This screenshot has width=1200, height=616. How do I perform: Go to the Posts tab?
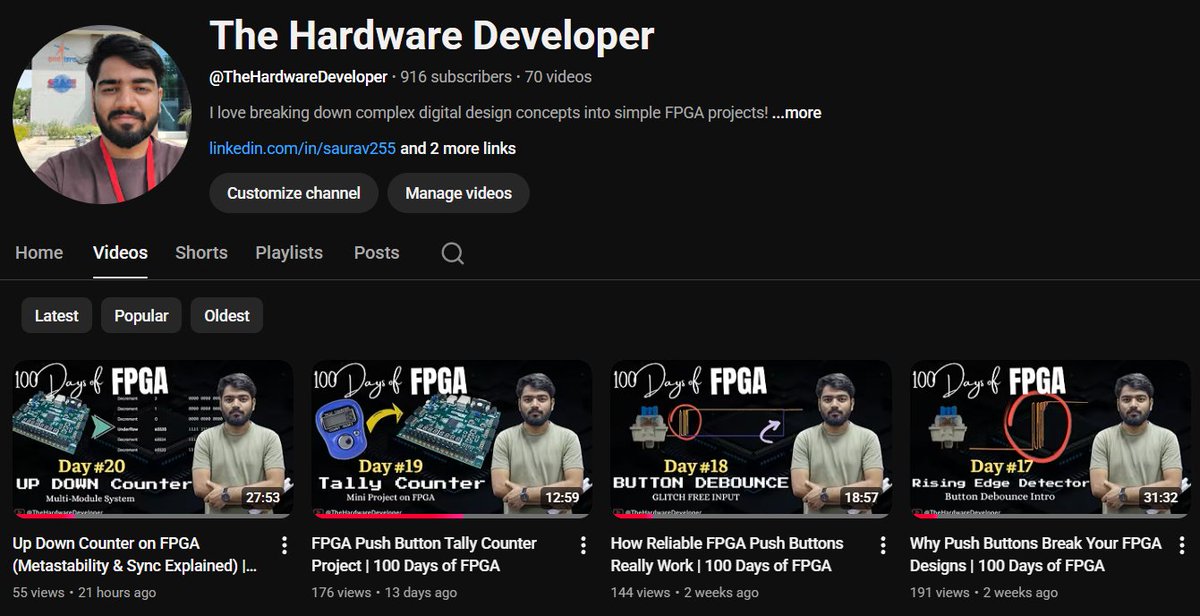(x=376, y=253)
